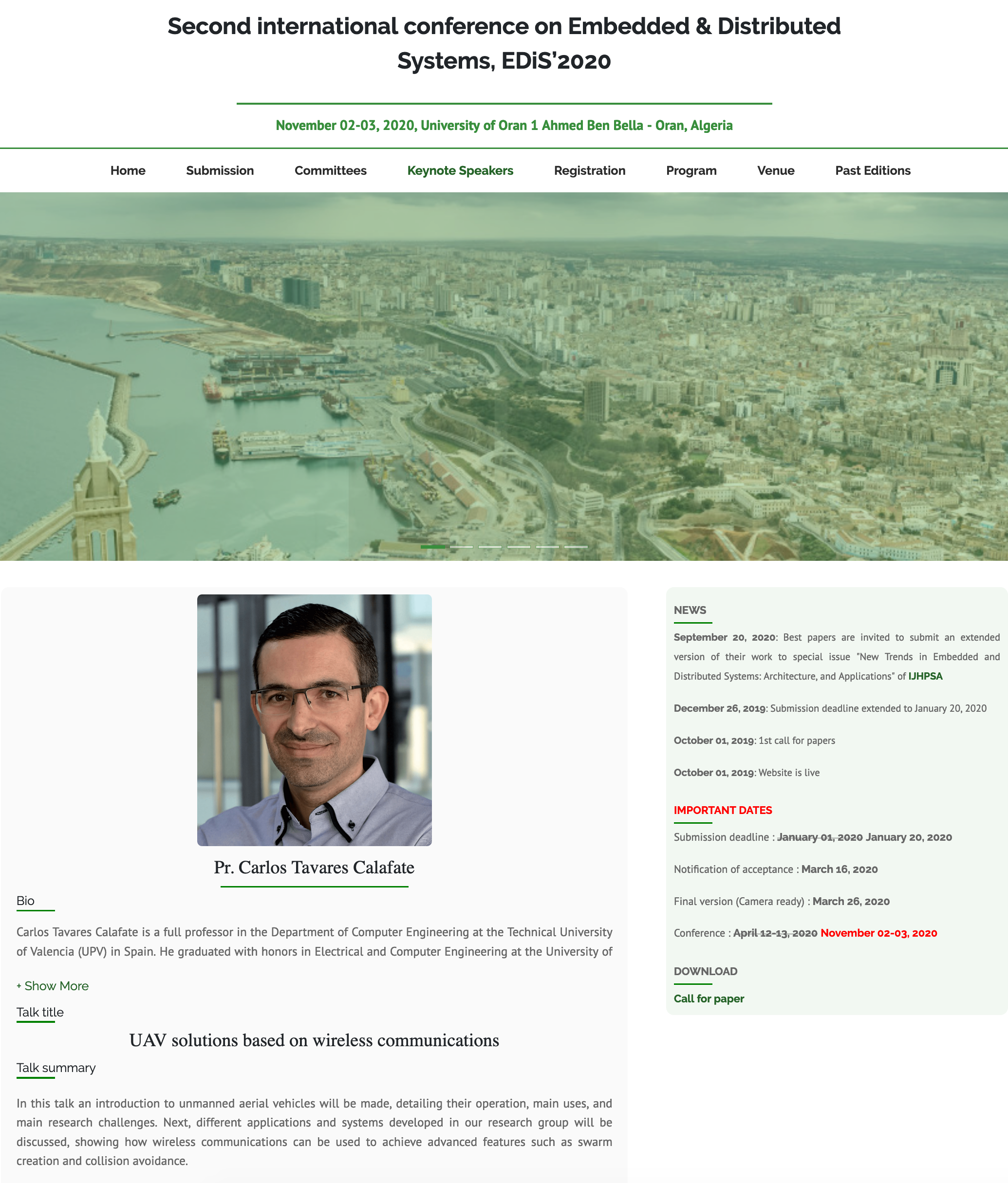The width and height of the screenshot is (1008, 1183).
Task: Click the red November 02-03, 2020 conference date
Action: pos(879,933)
